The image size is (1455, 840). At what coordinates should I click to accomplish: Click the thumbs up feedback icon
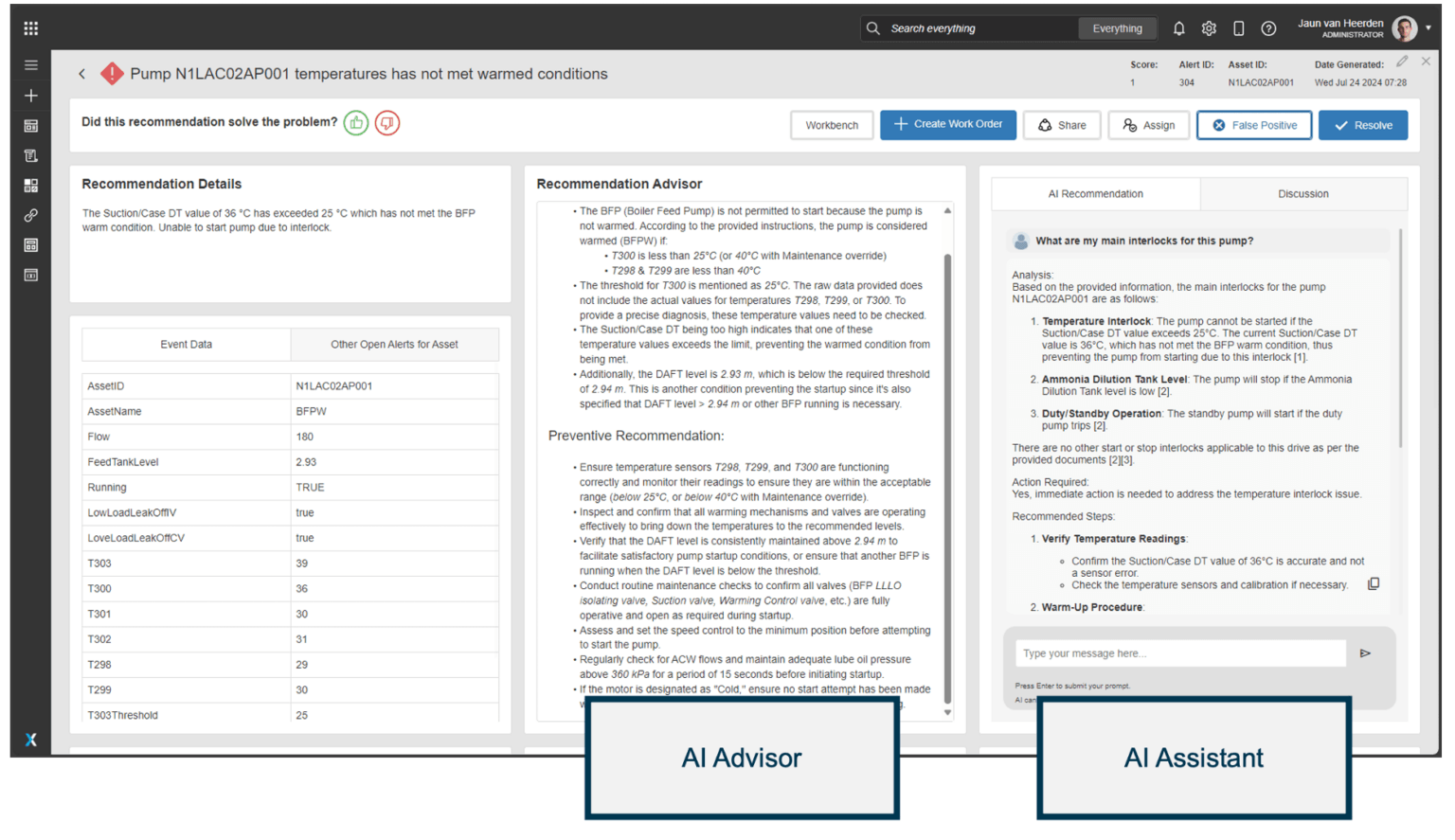356,123
